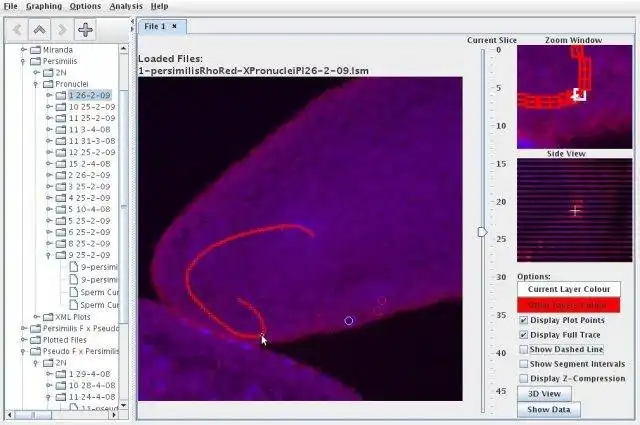Pick the Current Layer Colour swatch
Image resolution: width=640 pixels, height=425 pixels.
point(569,289)
